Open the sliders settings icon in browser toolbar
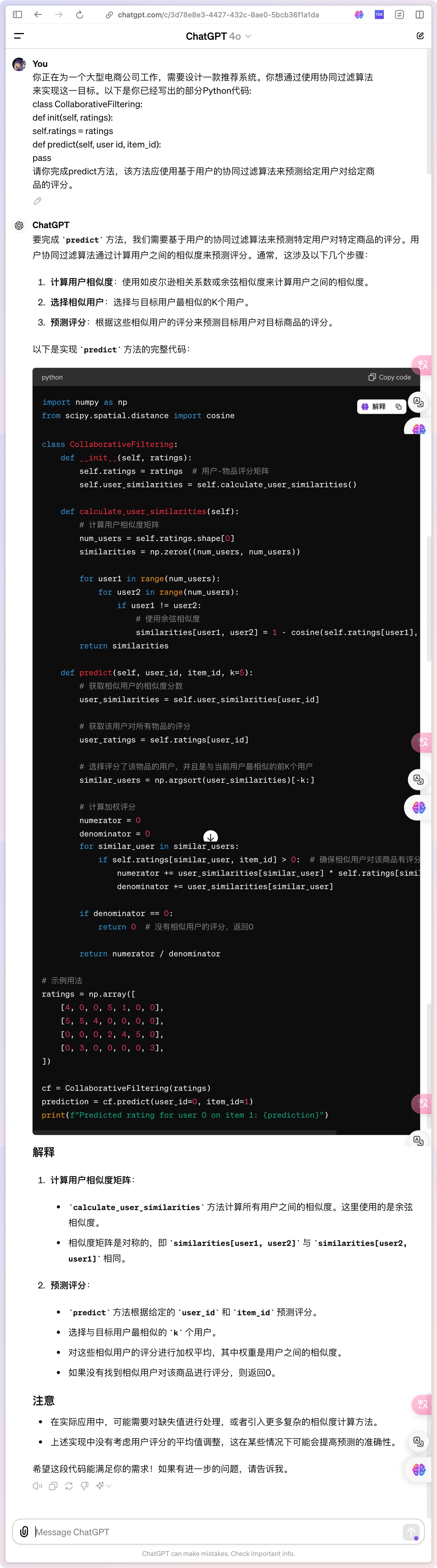The image size is (437, 1568). 399,15
